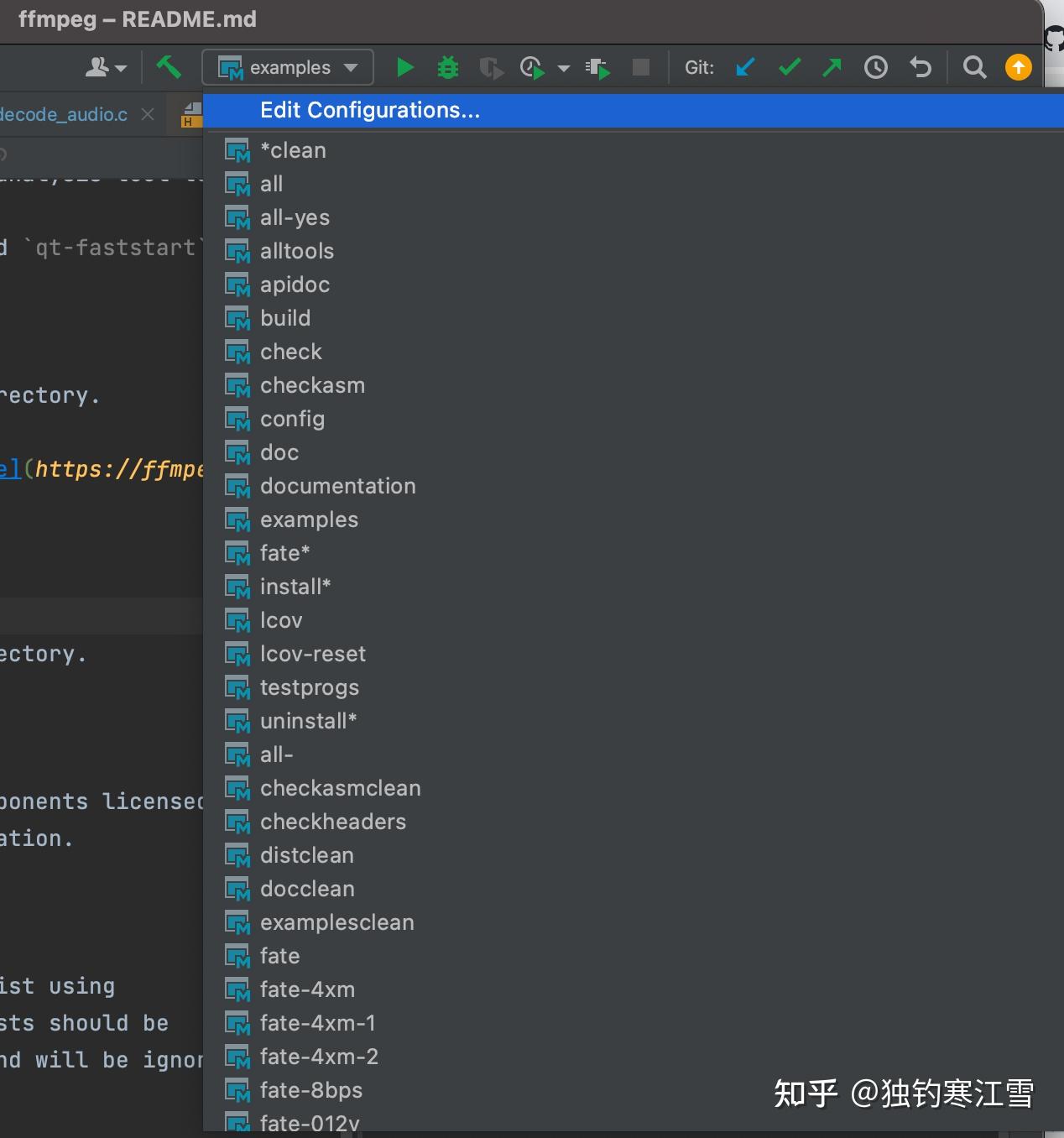This screenshot has height=1138, width=1064.
Task: Open the user profile dropdown
Action: 106,67
